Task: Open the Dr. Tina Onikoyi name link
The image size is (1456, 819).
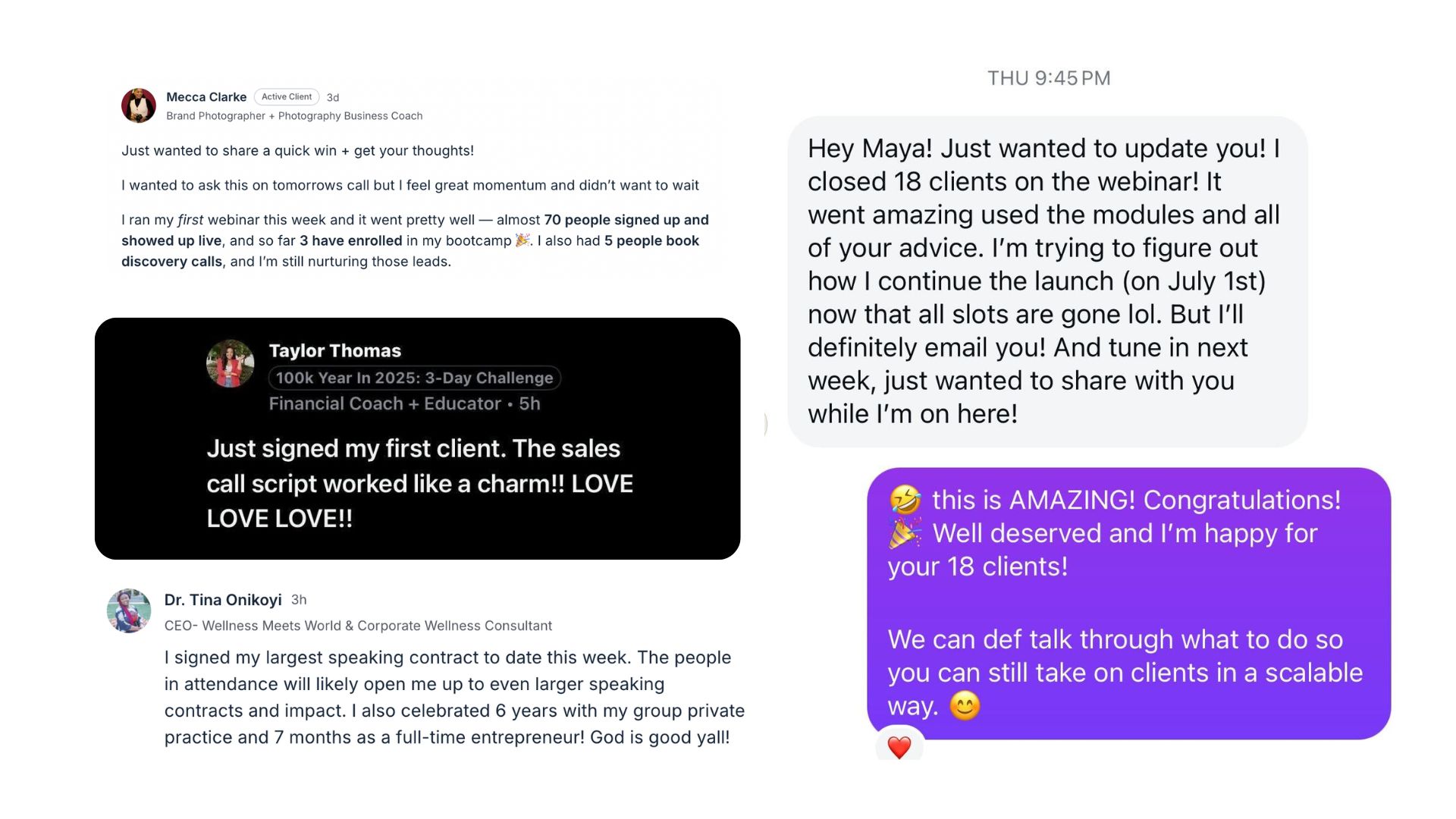Action: pos(223,600)
